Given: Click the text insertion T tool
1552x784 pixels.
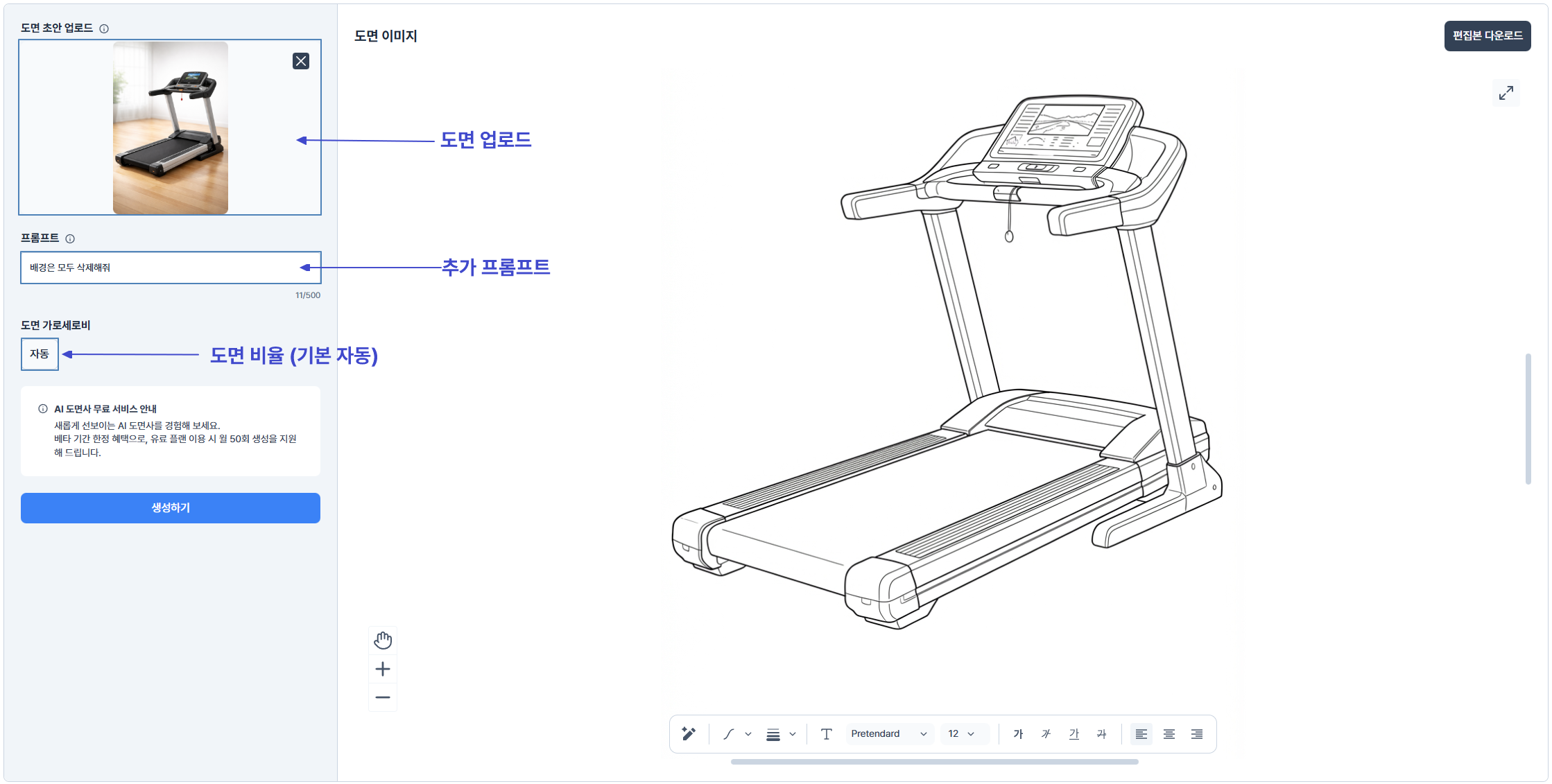Looking at the screenshot, I should pyautogui.click(x=826, y=733).
